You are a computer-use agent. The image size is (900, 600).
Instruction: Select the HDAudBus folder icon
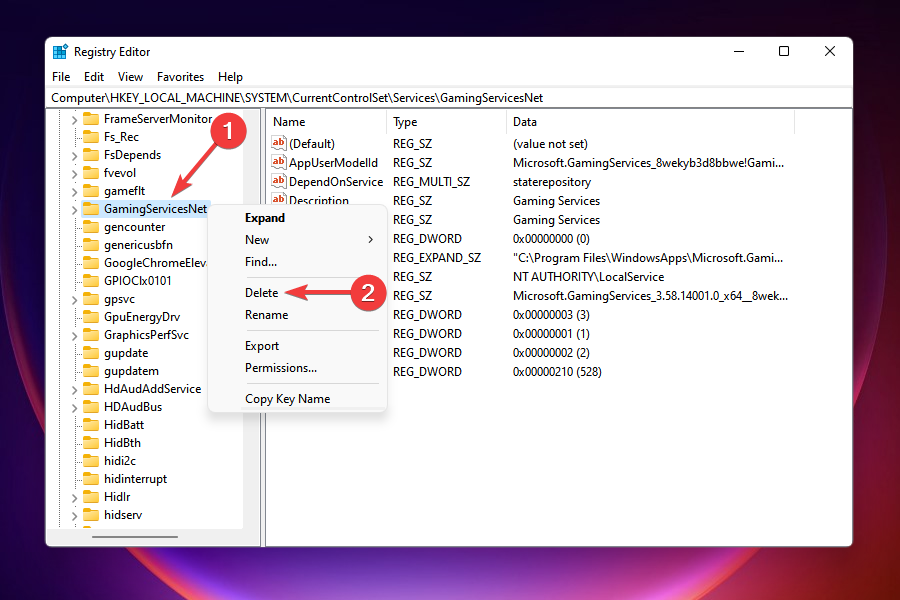(x=91, y=407)
